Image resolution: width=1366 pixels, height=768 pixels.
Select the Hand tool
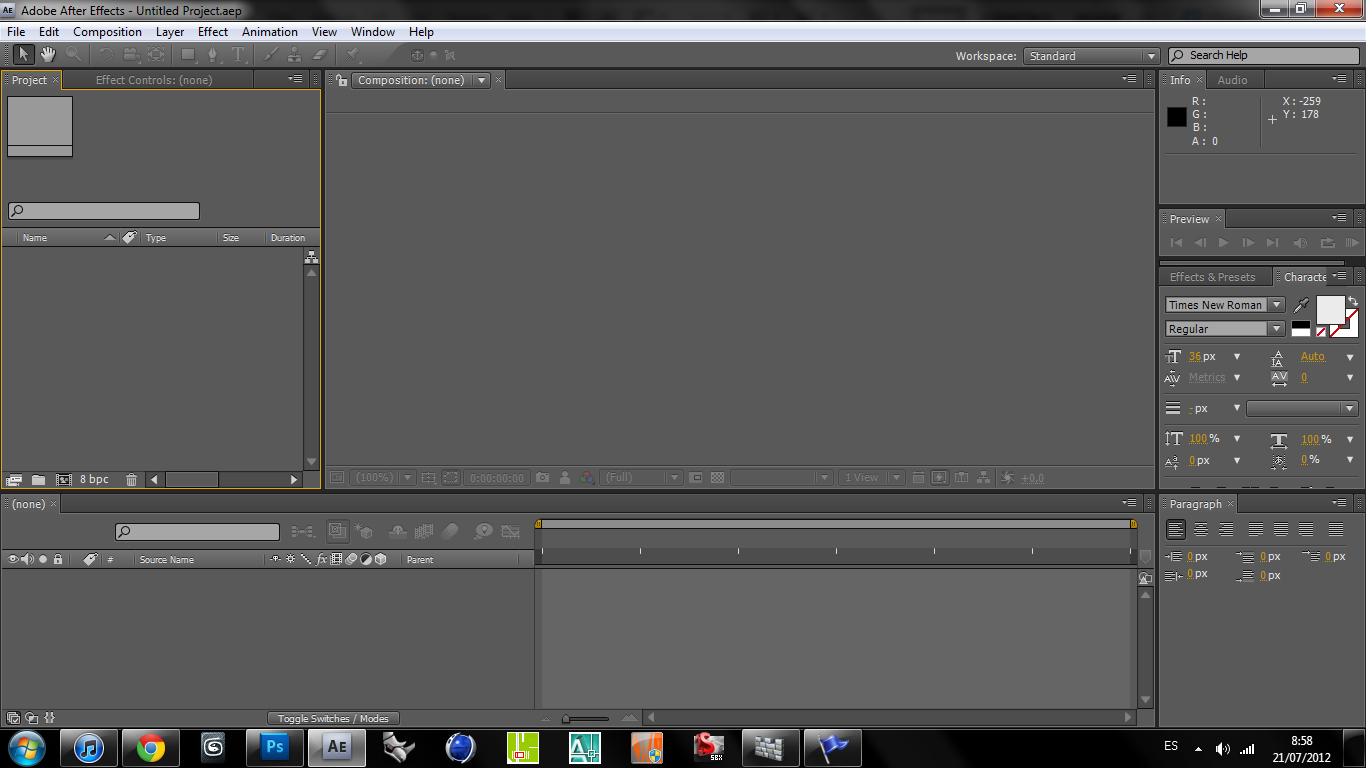tap(48, 55)
